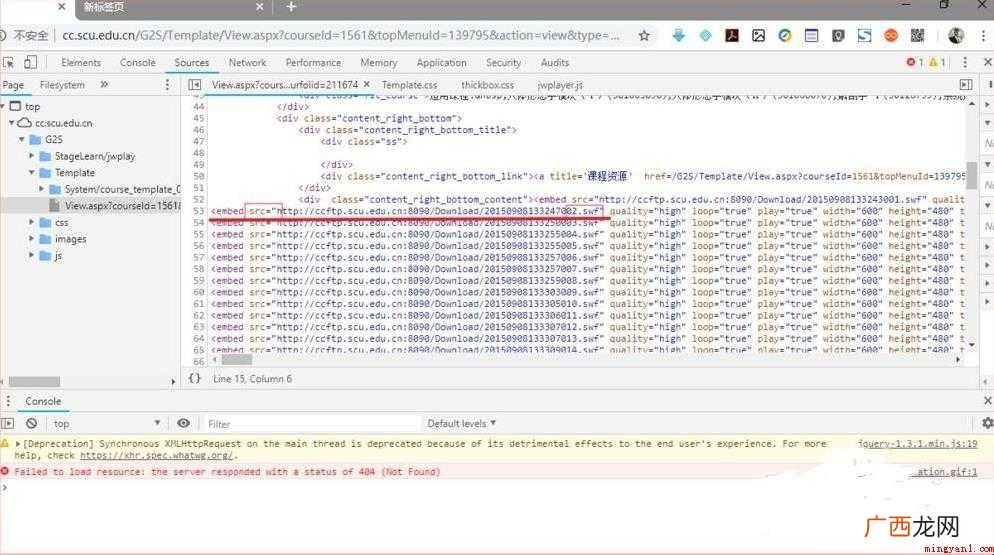Toggle the live expression eye icon
The width and height of the screenshot is (994, 555).
[183, 423]
